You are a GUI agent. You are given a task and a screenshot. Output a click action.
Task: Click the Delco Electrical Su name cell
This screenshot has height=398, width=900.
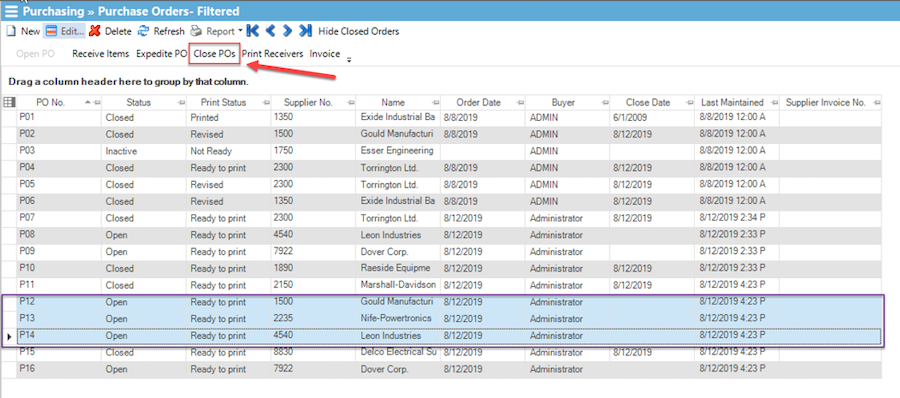[398, 352]
